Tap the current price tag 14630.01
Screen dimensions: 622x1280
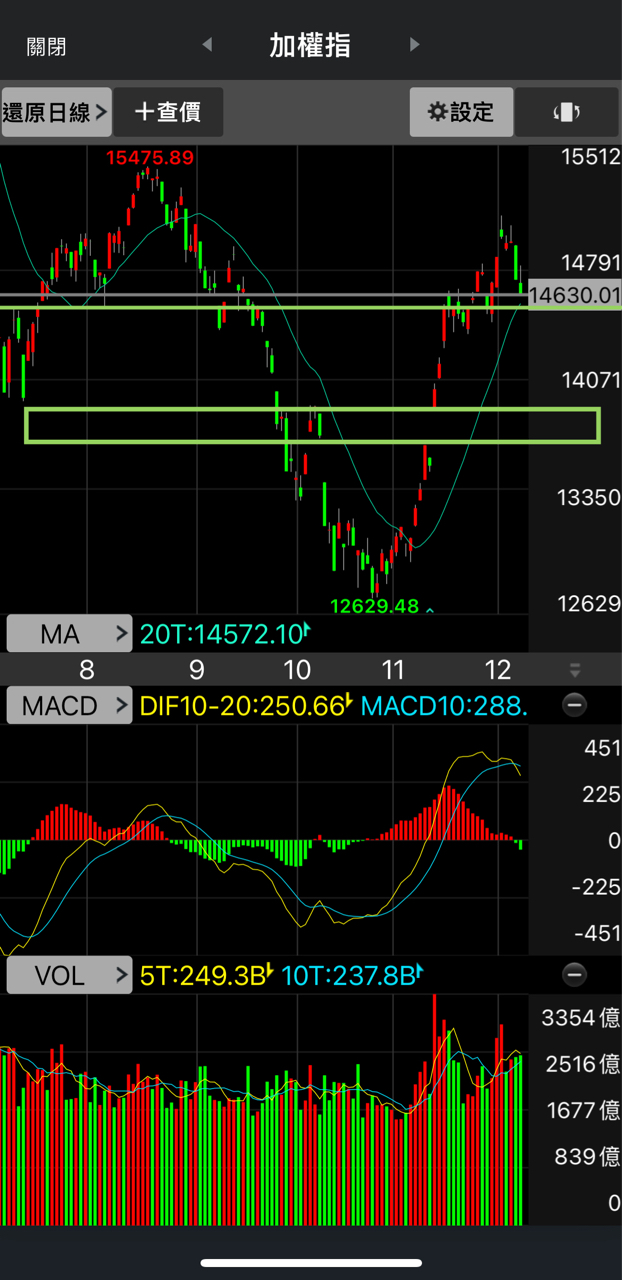point(575,295)
